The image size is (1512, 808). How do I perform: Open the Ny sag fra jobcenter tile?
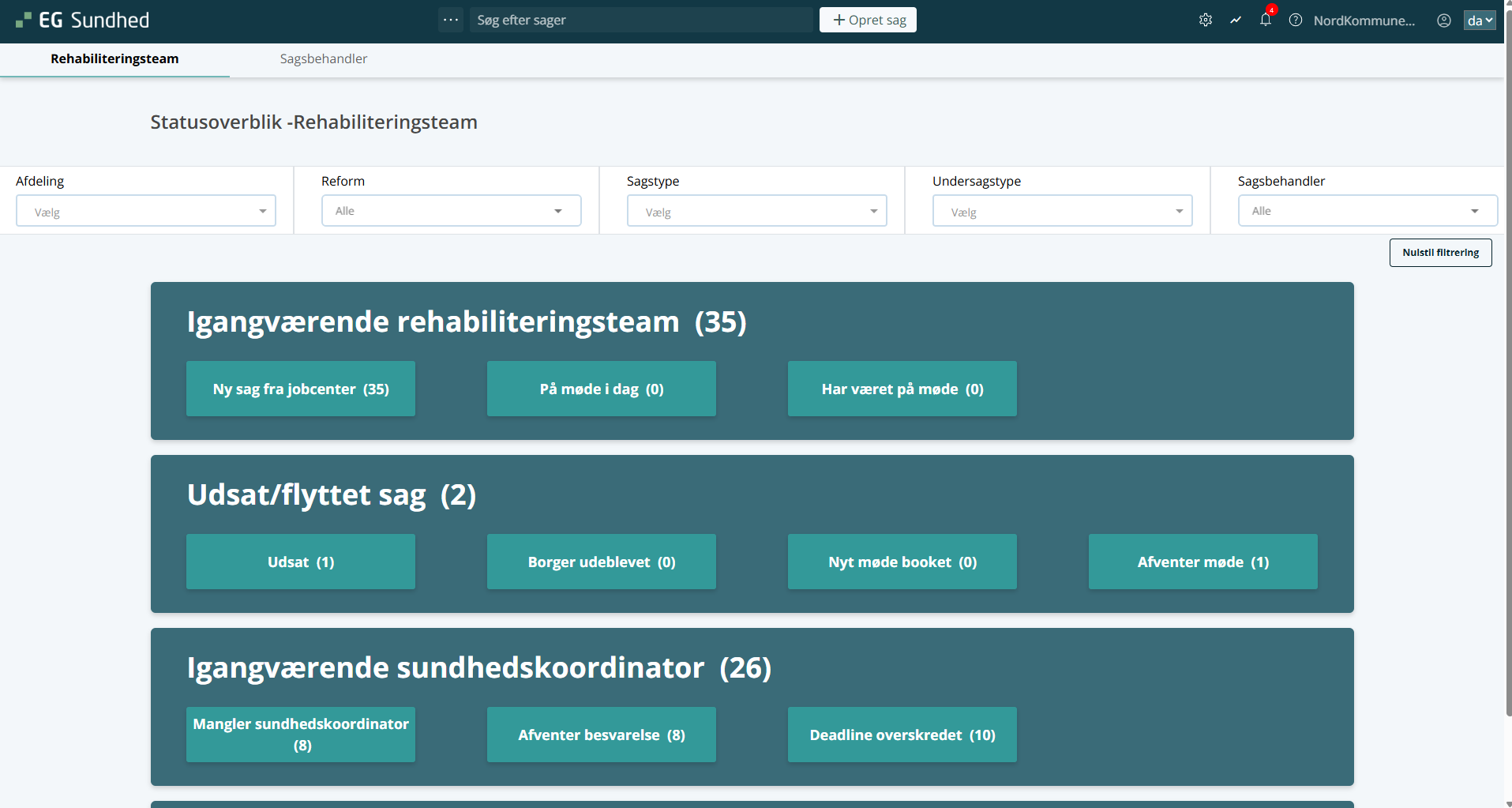[301, 389]
